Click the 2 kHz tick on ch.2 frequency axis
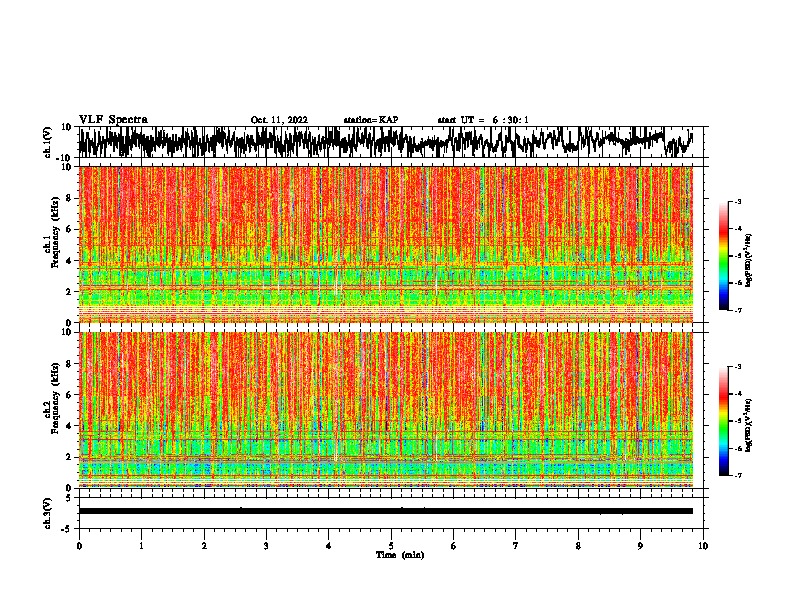 (x=69, y=457)
